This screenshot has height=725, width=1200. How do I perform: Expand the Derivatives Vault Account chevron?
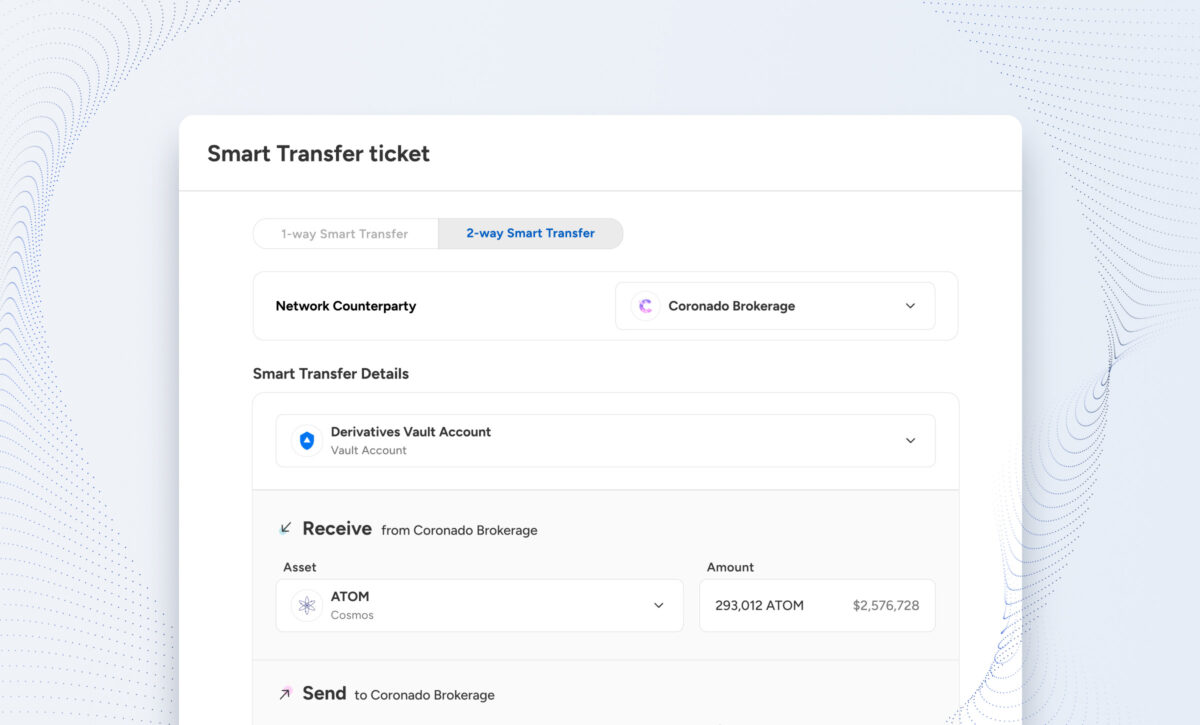point(910,441)
